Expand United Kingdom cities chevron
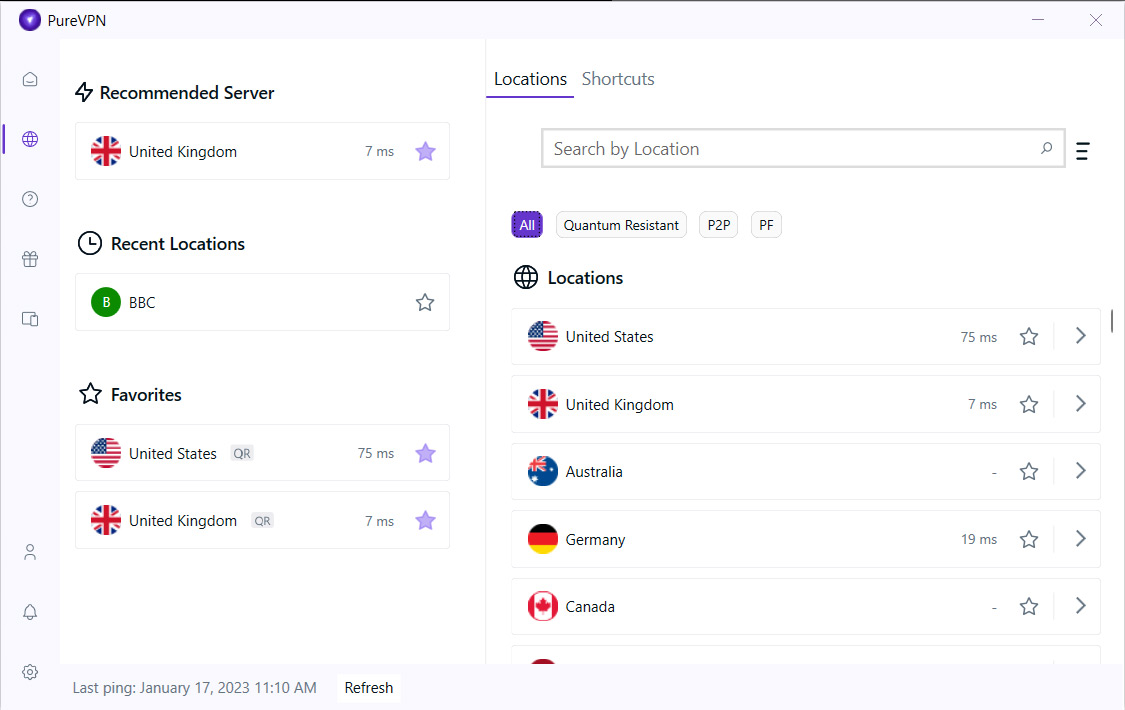This screenshot has height=710, width=1125. [x=1081, y=404]
